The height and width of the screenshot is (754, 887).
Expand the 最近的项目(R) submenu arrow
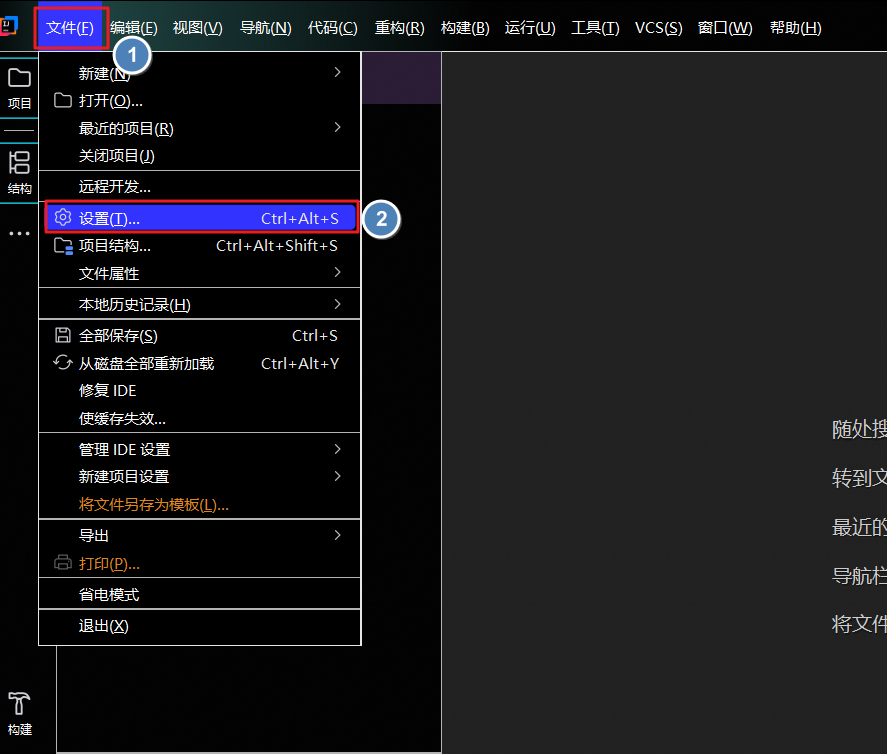(338, 127)
